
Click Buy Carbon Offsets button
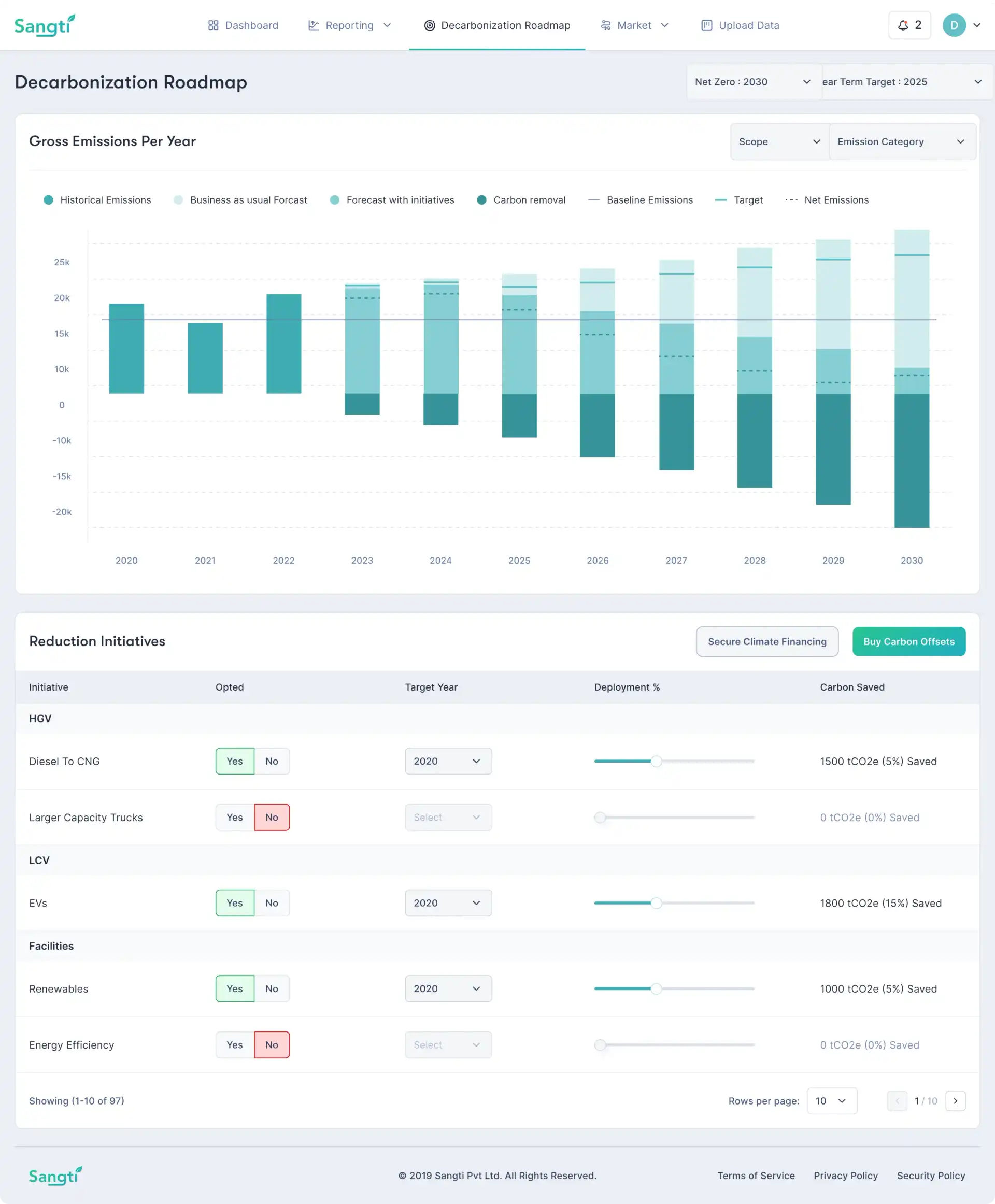[x=908, y=641]
